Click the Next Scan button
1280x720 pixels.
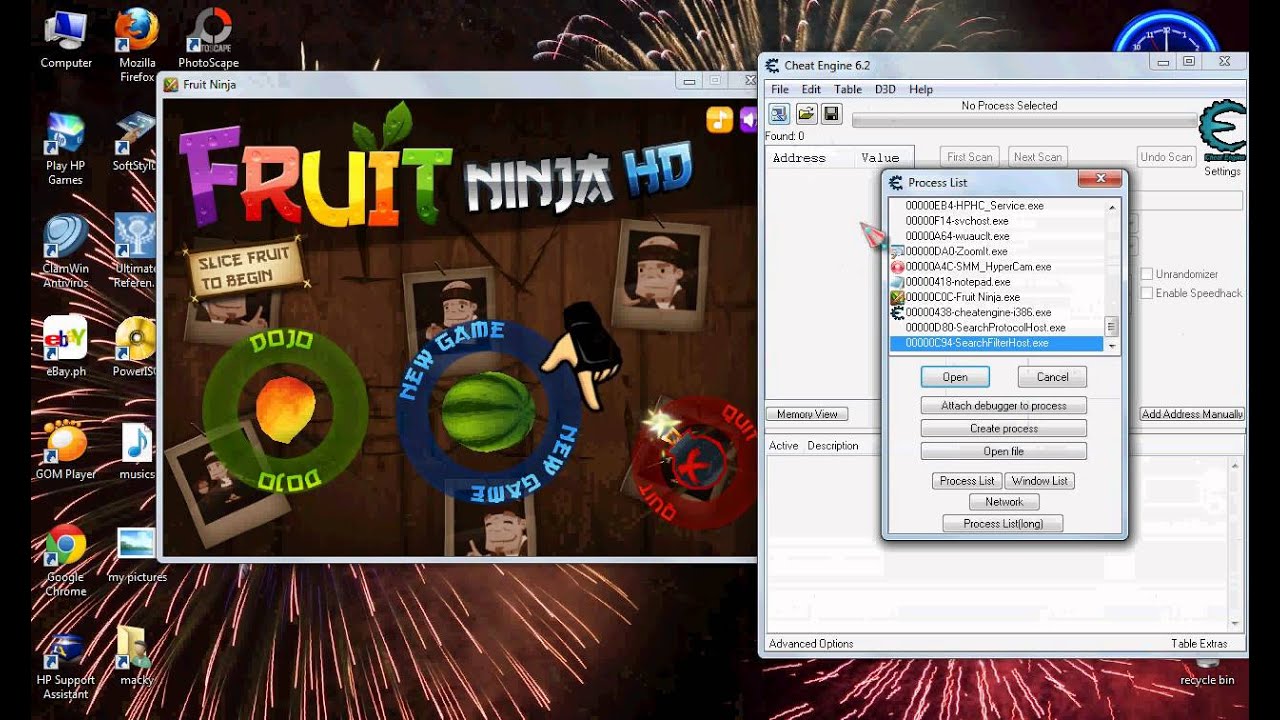click(1037, 157)
